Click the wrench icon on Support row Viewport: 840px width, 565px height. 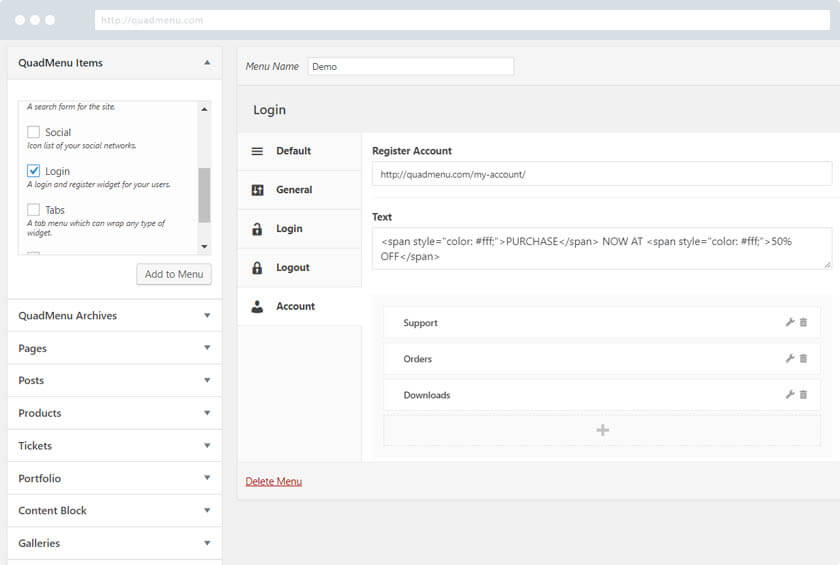(x=790, y=323)
